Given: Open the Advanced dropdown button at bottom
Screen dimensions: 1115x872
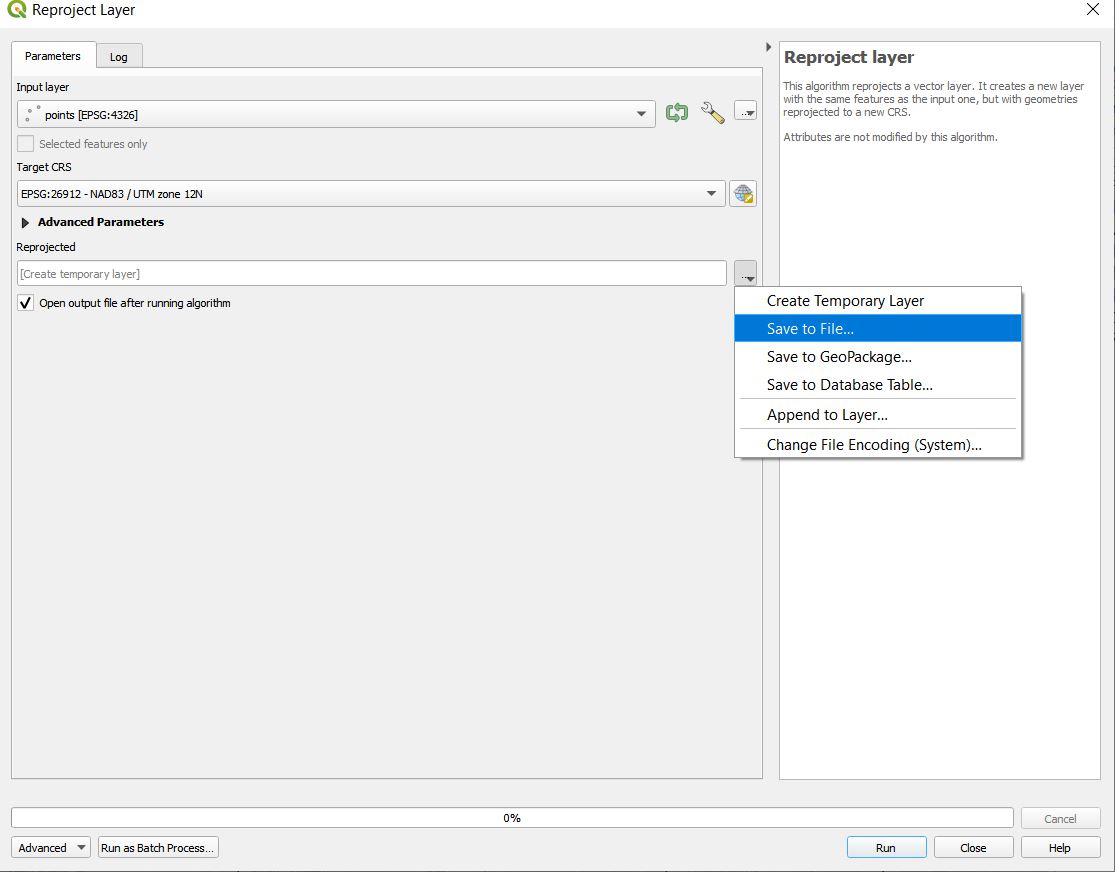Looking at the screenshot, I should pyautogui.click(x=50, y=848).
